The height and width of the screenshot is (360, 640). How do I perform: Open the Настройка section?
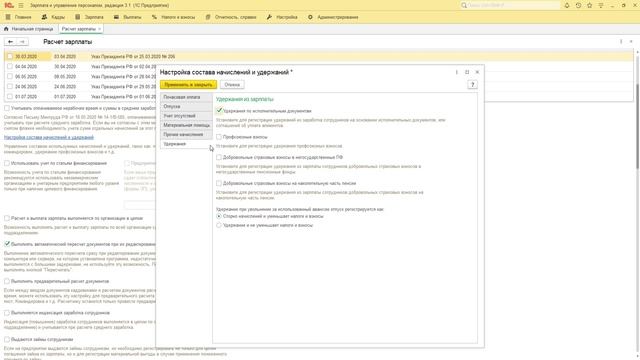282,17
